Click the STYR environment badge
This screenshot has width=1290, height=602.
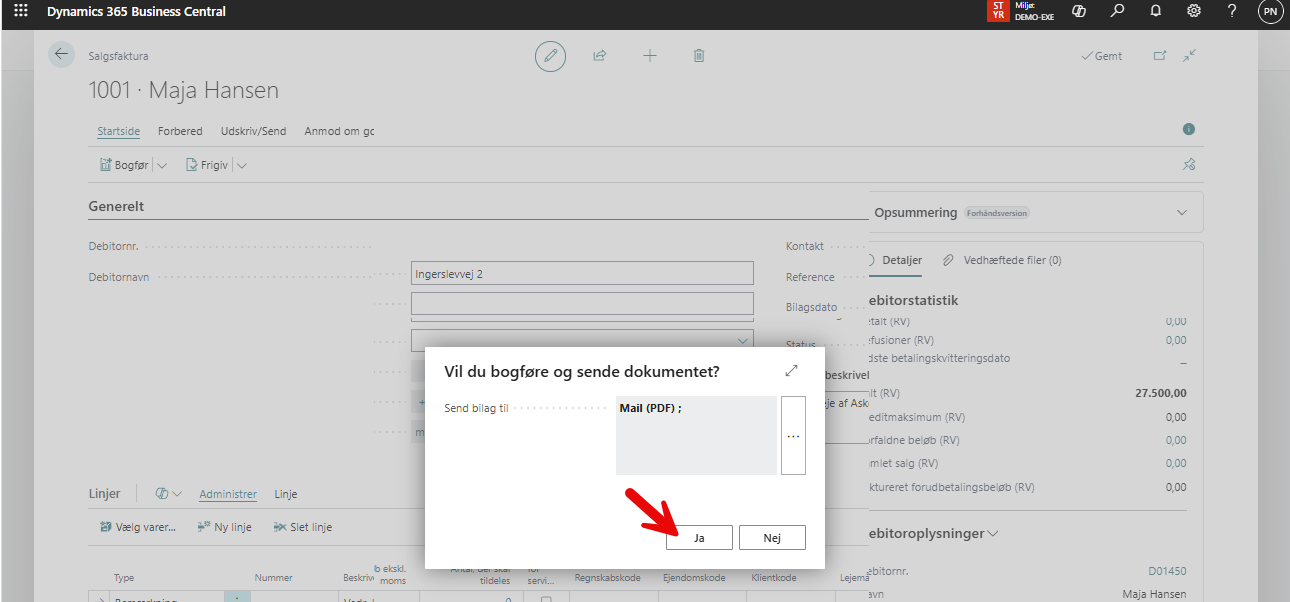pos(998,11)
